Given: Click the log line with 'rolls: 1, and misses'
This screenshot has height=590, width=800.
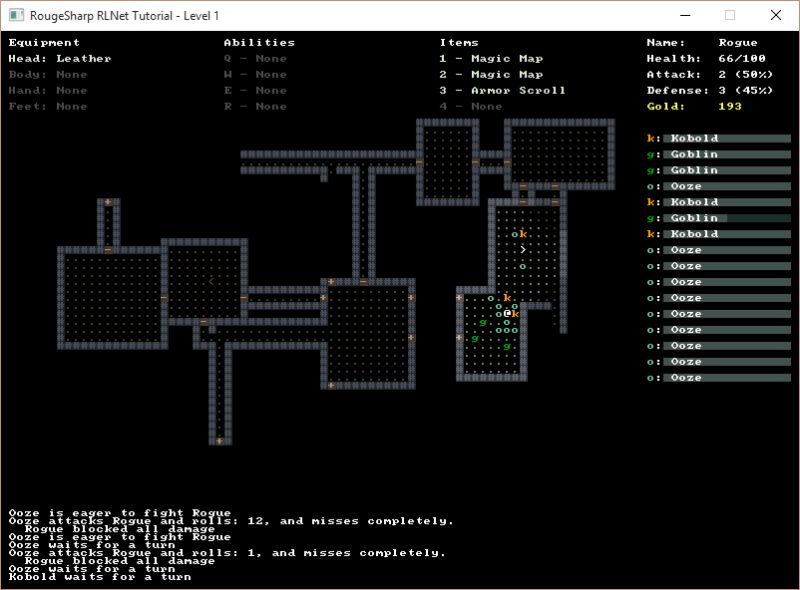Looking at the screenshot, I should (x=227, y=553).
